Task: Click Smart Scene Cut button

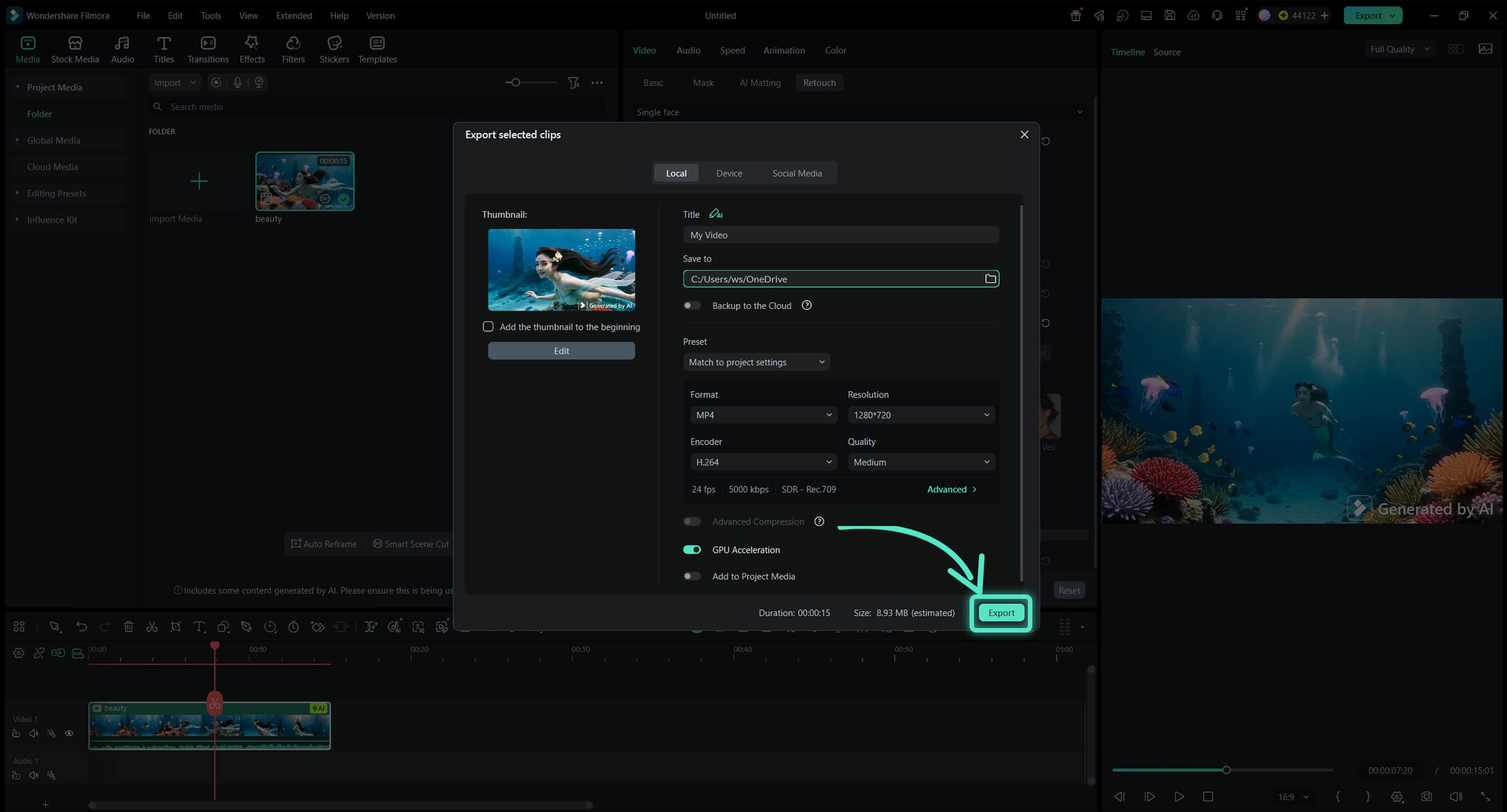Action: click(x=411, y=544)
